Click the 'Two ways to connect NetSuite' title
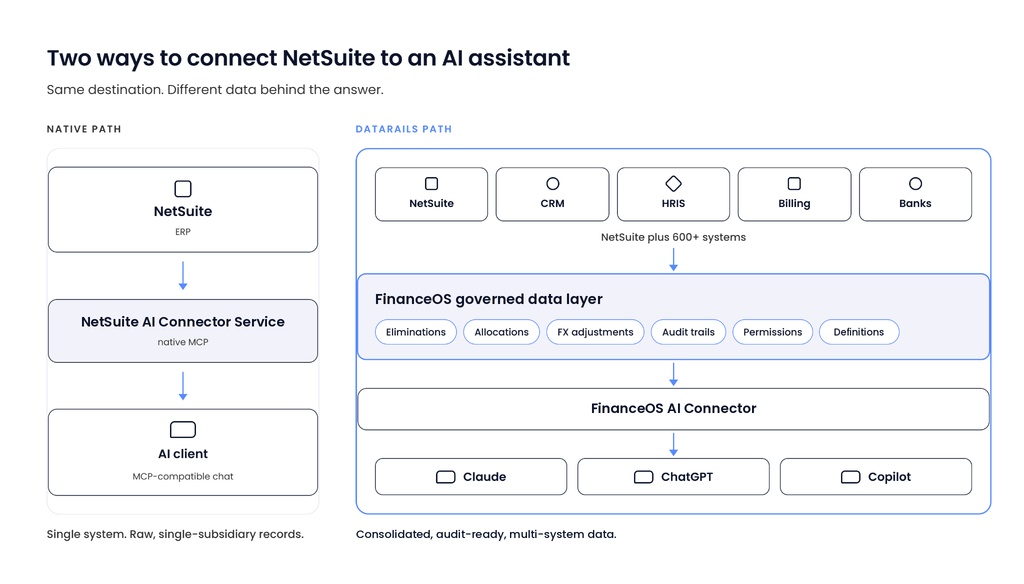The height and width of the screenshot is (584, 1024). point(308,58)
